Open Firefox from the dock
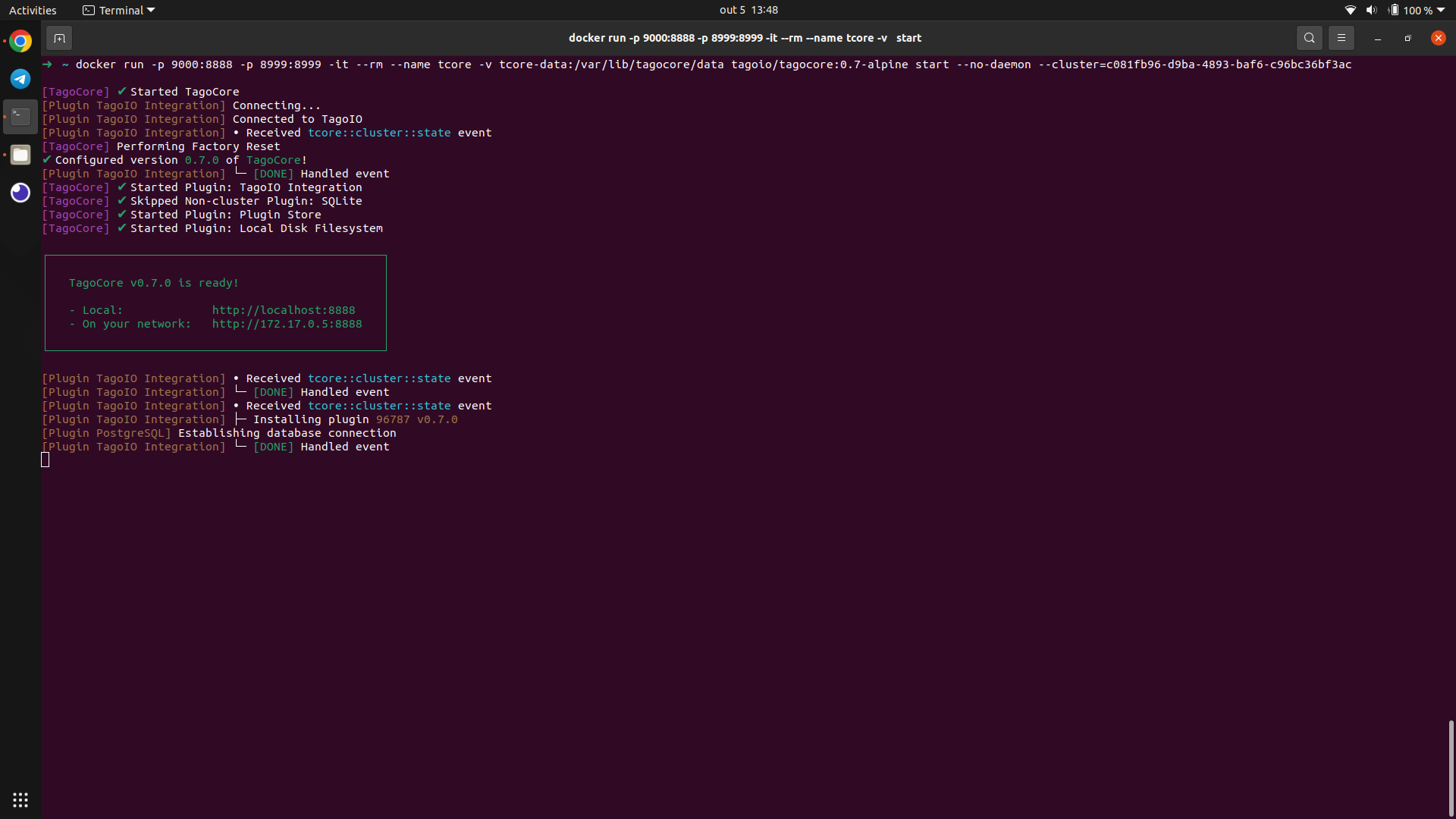This screenshot has height=819, width=1456. (x=20, y=193)
